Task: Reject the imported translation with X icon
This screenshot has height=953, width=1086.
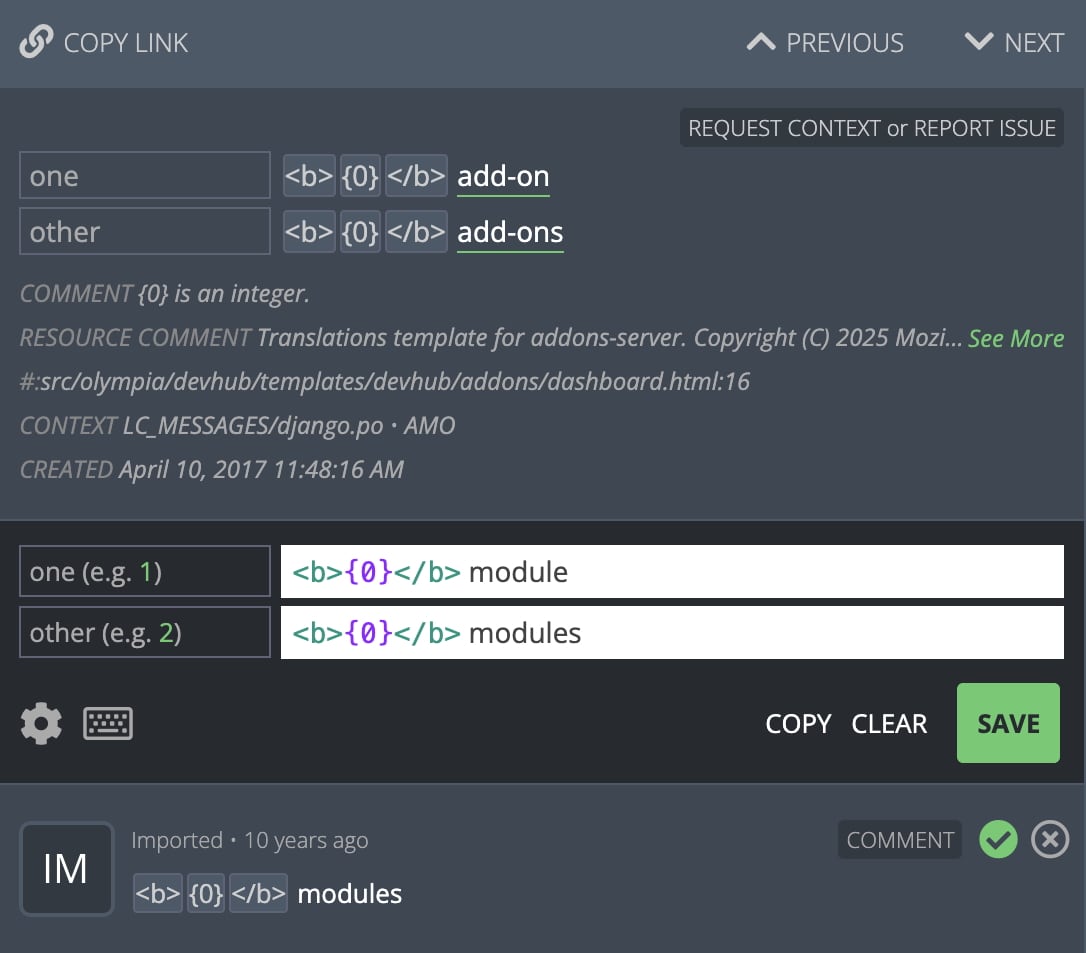Action: pos(1050,840)
